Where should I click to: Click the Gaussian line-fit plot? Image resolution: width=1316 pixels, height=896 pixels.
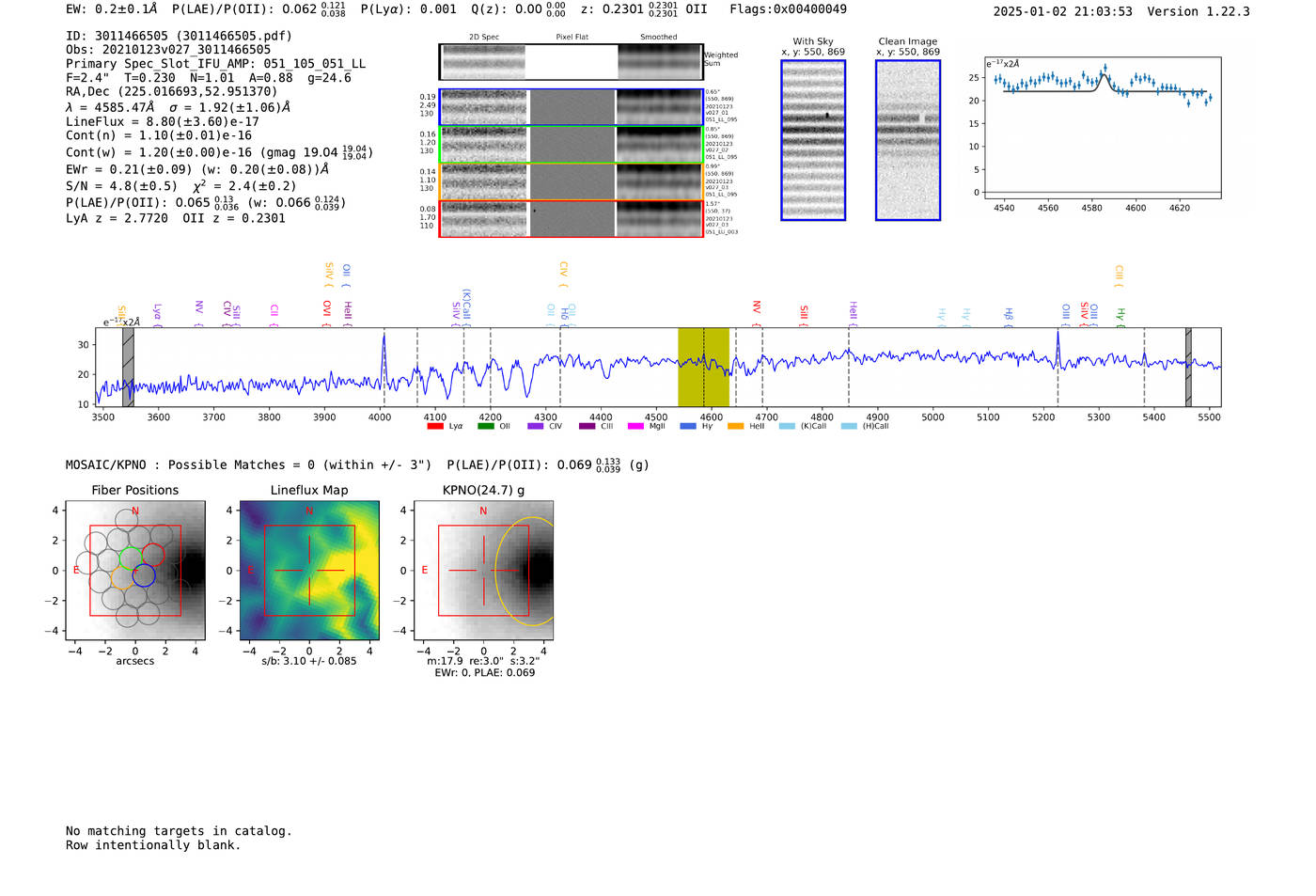tap(1103, 129)
